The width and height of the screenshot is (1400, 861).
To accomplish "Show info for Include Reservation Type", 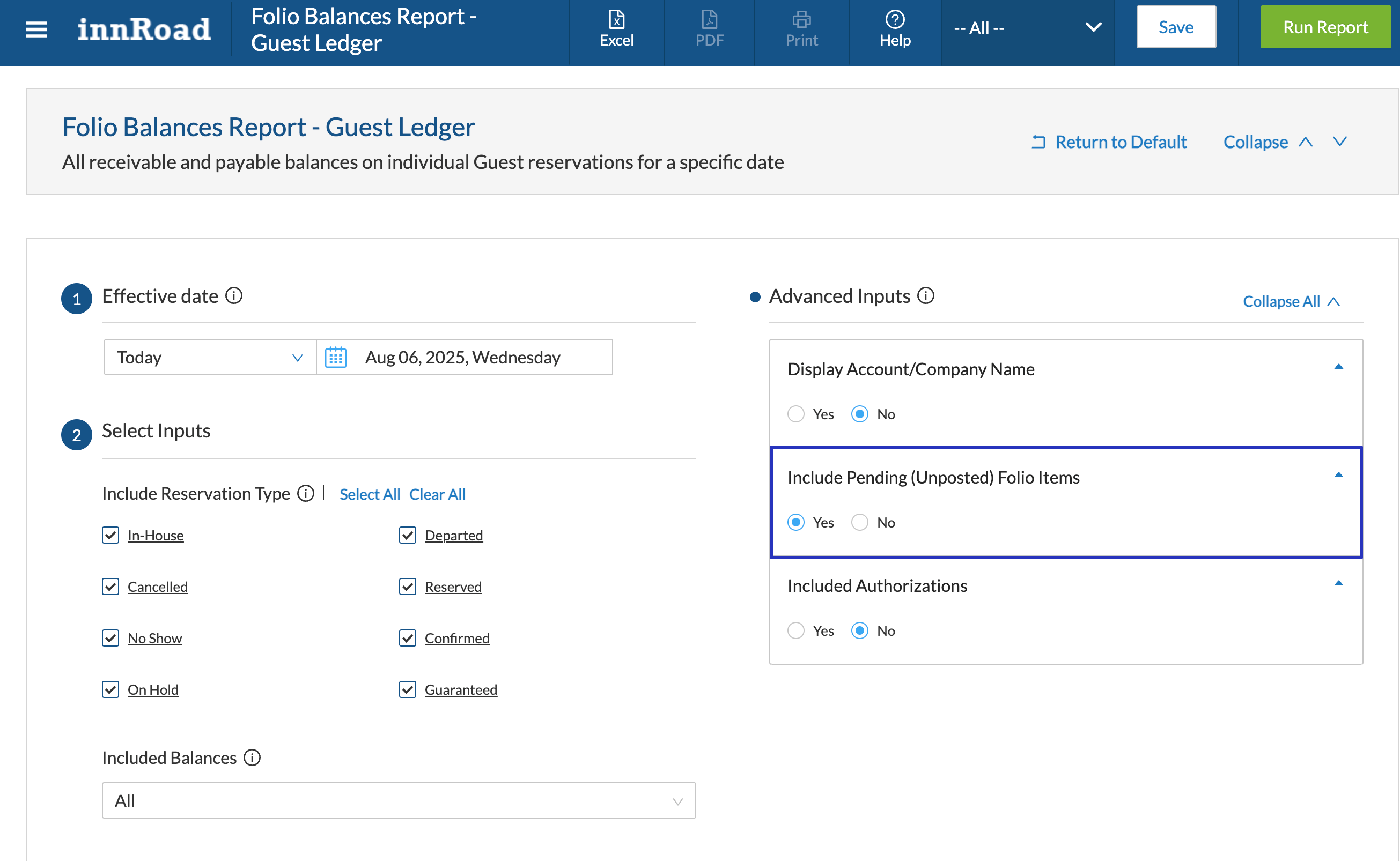I will (x=306, y=493).
